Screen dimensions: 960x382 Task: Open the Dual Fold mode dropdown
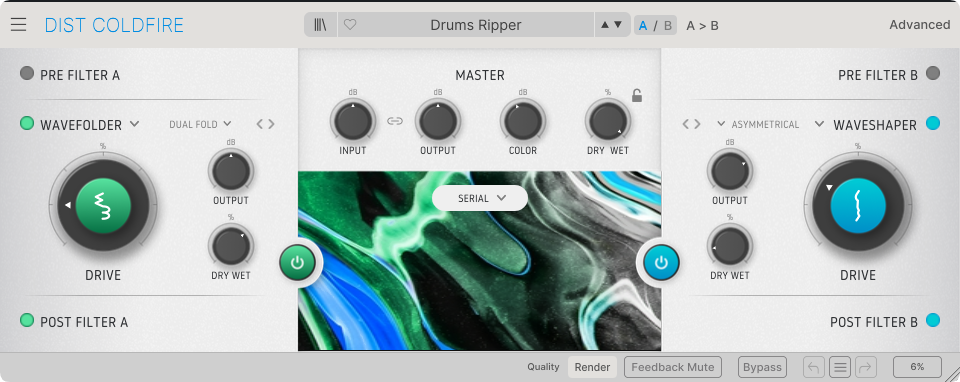click(200, 124)
